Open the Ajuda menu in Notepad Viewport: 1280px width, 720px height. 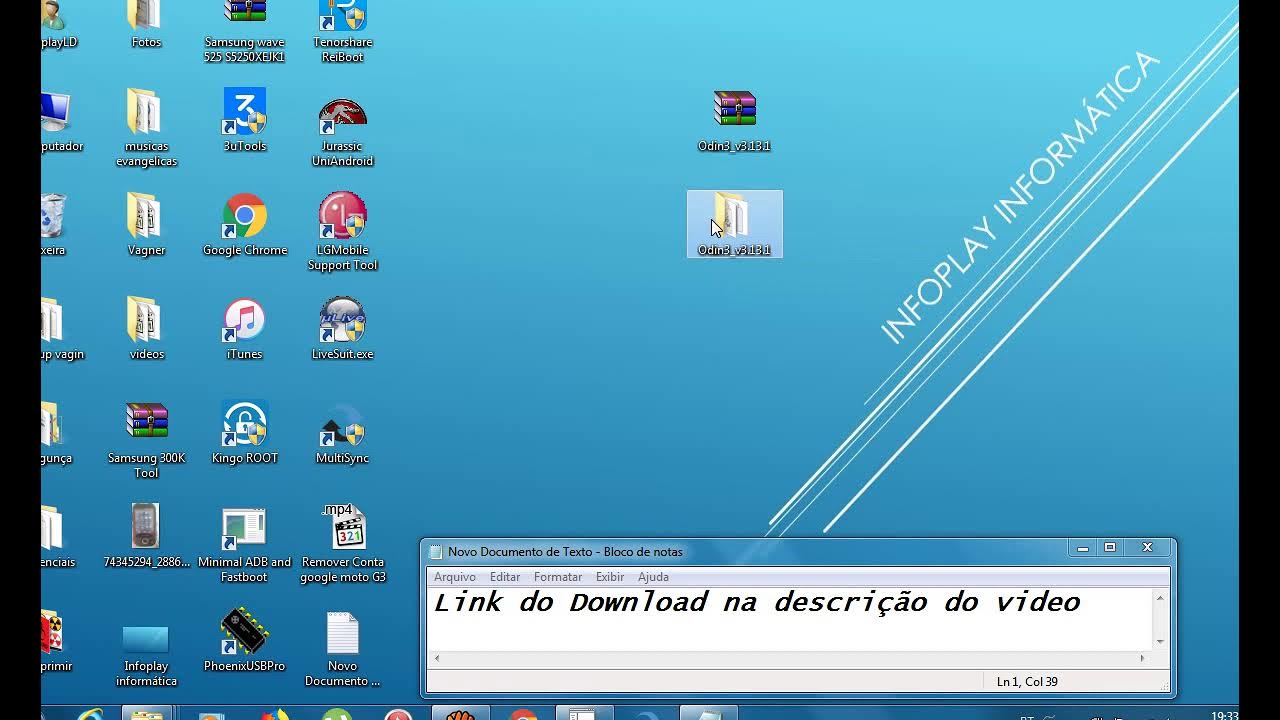click(653, 577)
